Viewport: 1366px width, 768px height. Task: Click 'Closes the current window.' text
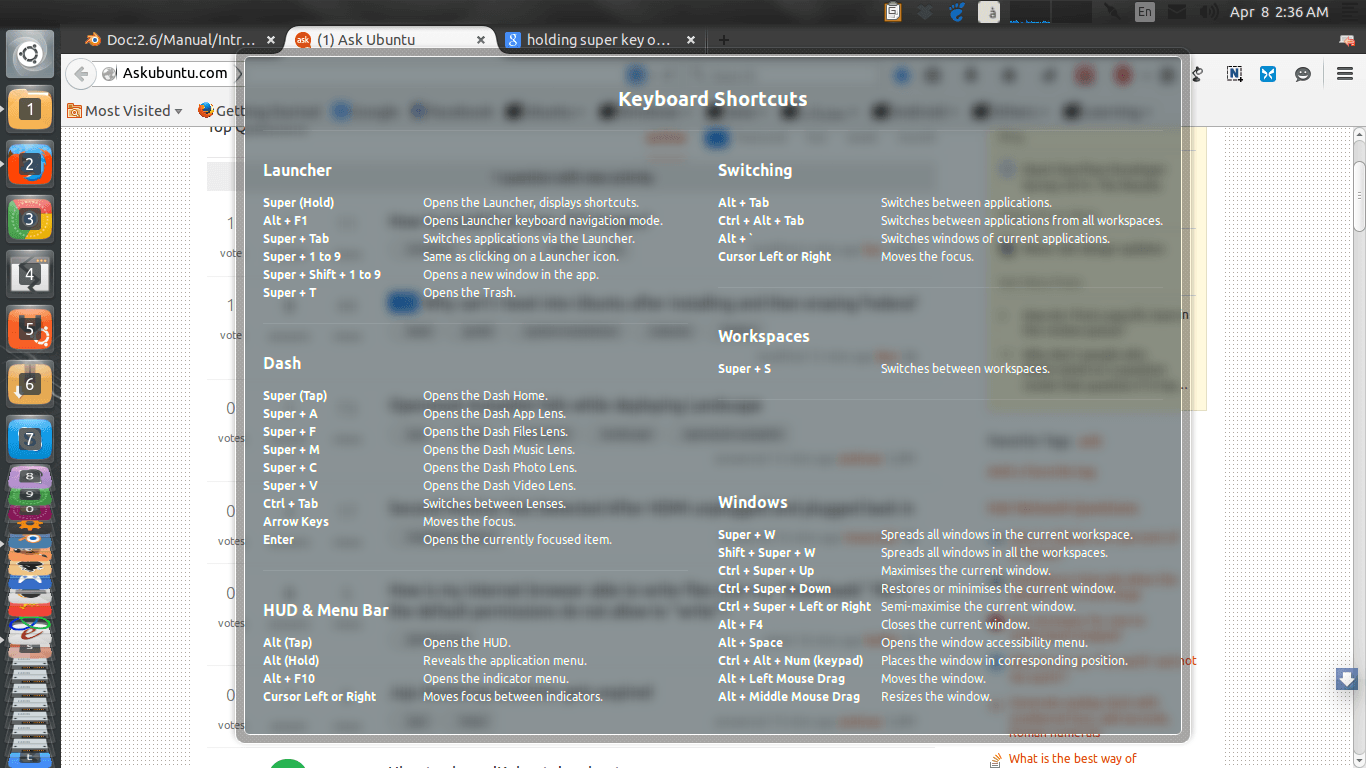[x=955, y=625]
